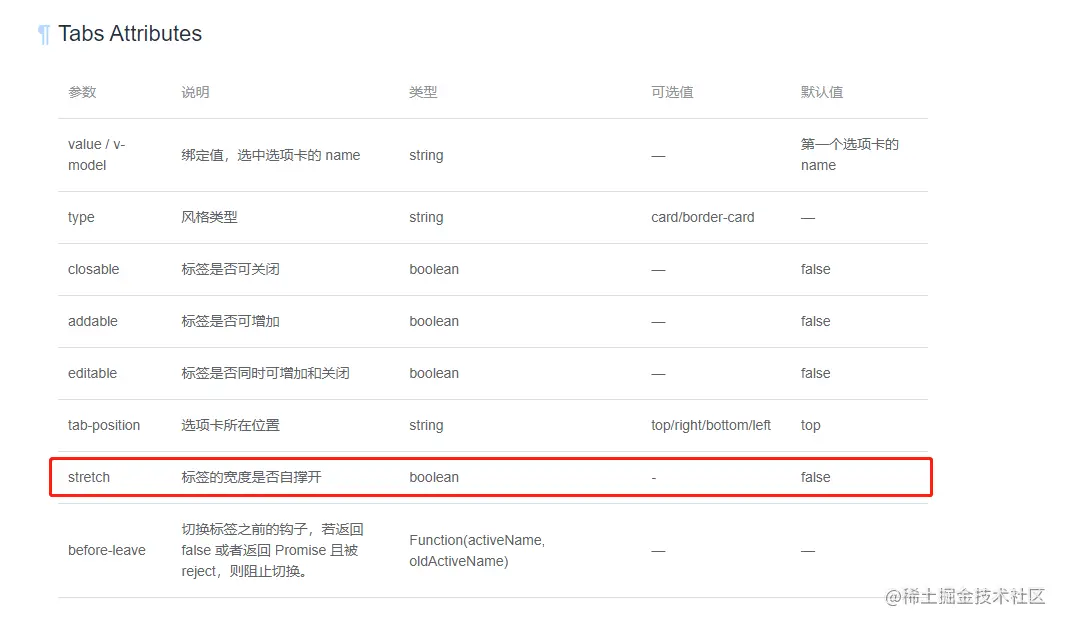
Task: Select the highlighted stretch parameter
Action: (x=89, y=477)
